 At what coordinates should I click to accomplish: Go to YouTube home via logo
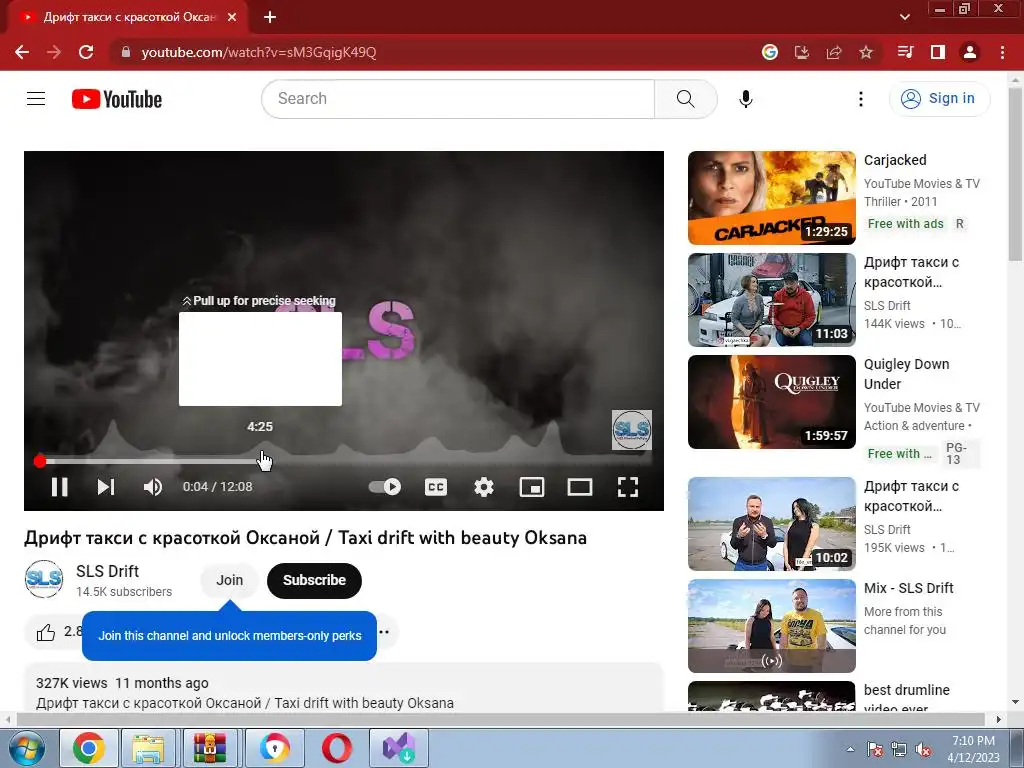(117, 99)
